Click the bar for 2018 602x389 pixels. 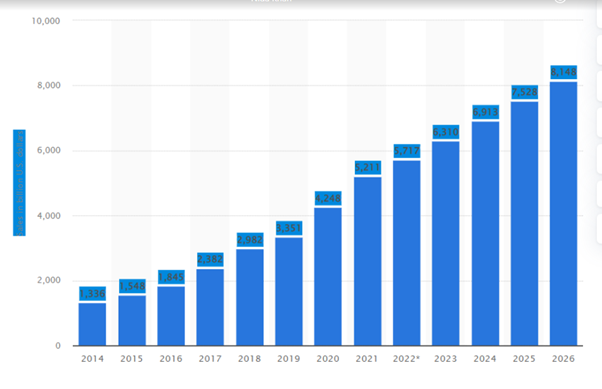(250, 297)
